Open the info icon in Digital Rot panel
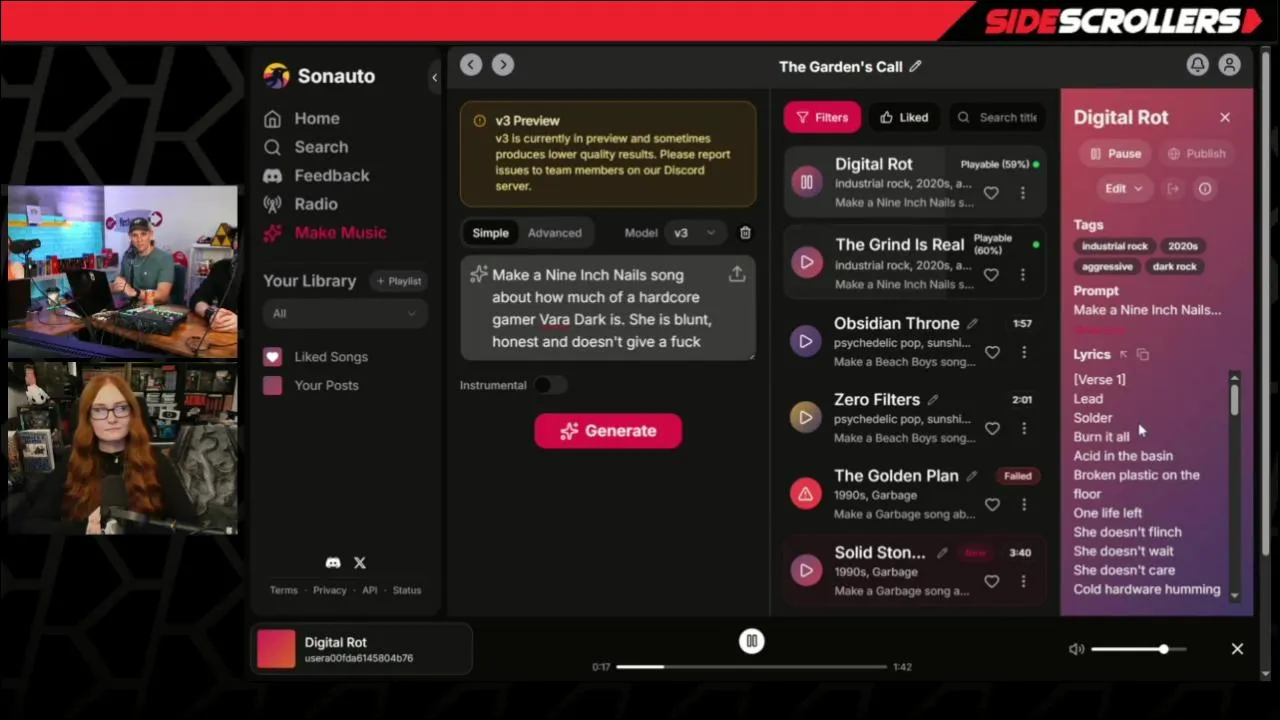Screen dimensions: 1280x720 (x=1205, y=189)
